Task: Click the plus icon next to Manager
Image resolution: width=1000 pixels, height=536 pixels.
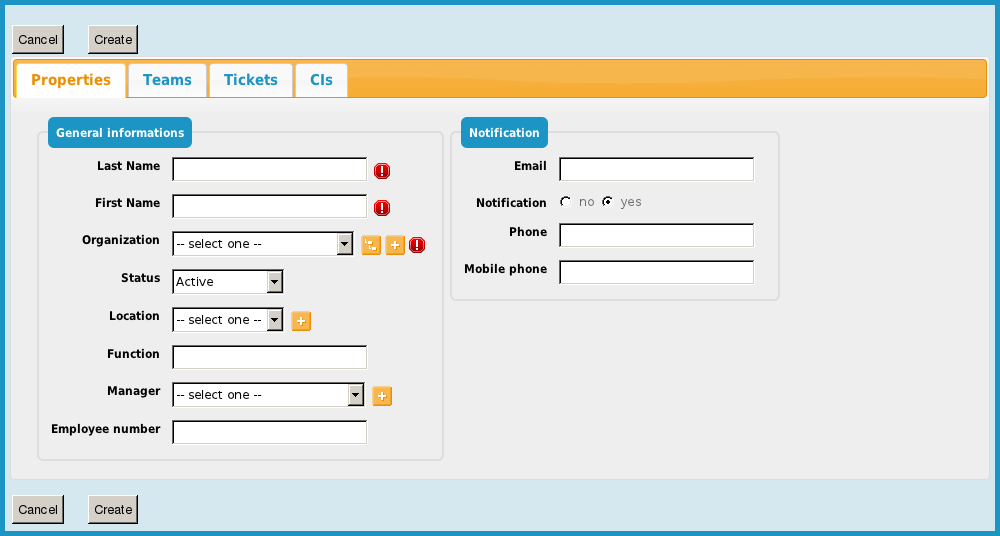Action: [382, 397]
